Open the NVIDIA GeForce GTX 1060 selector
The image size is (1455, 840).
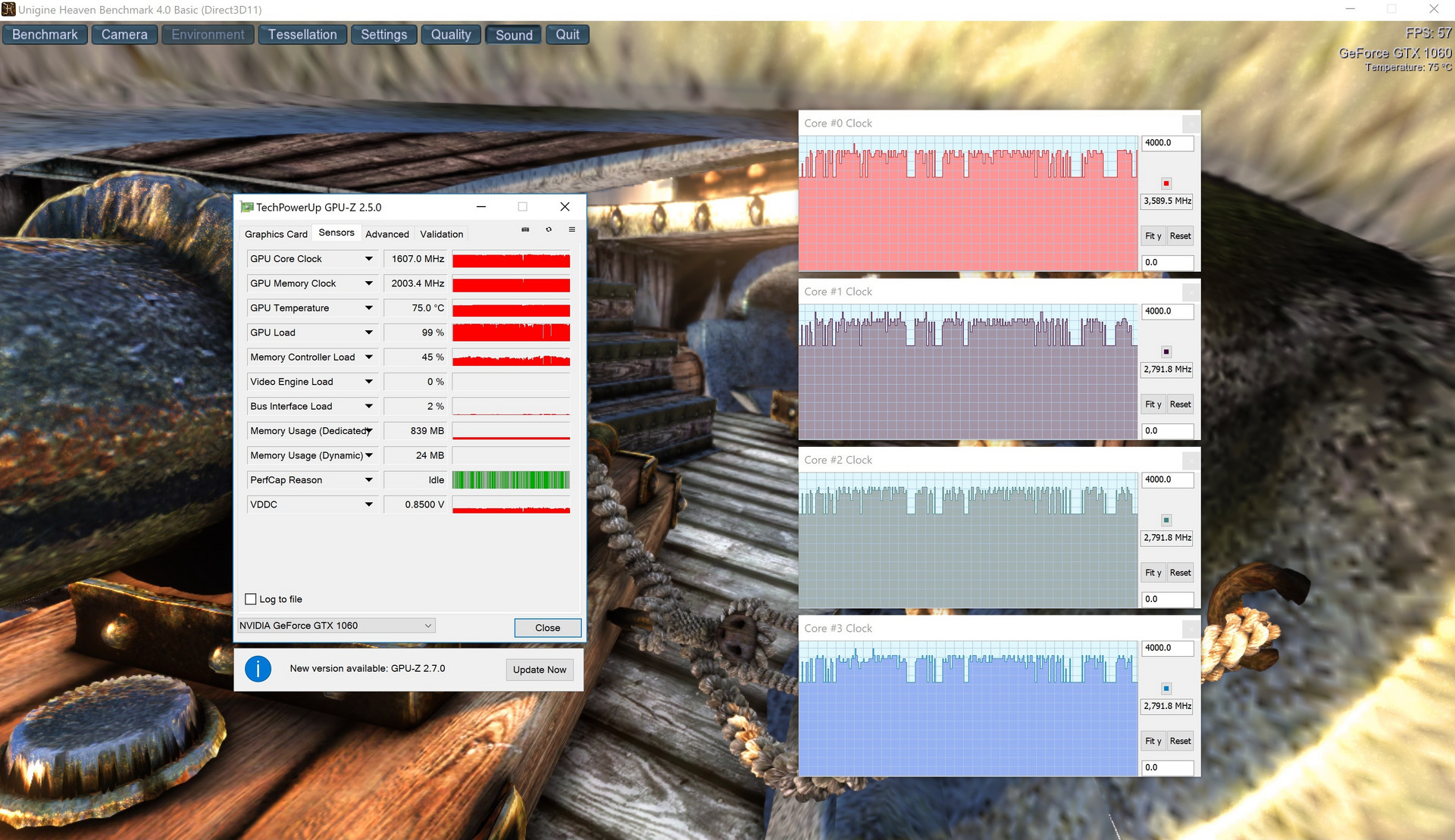click(336, 626)
